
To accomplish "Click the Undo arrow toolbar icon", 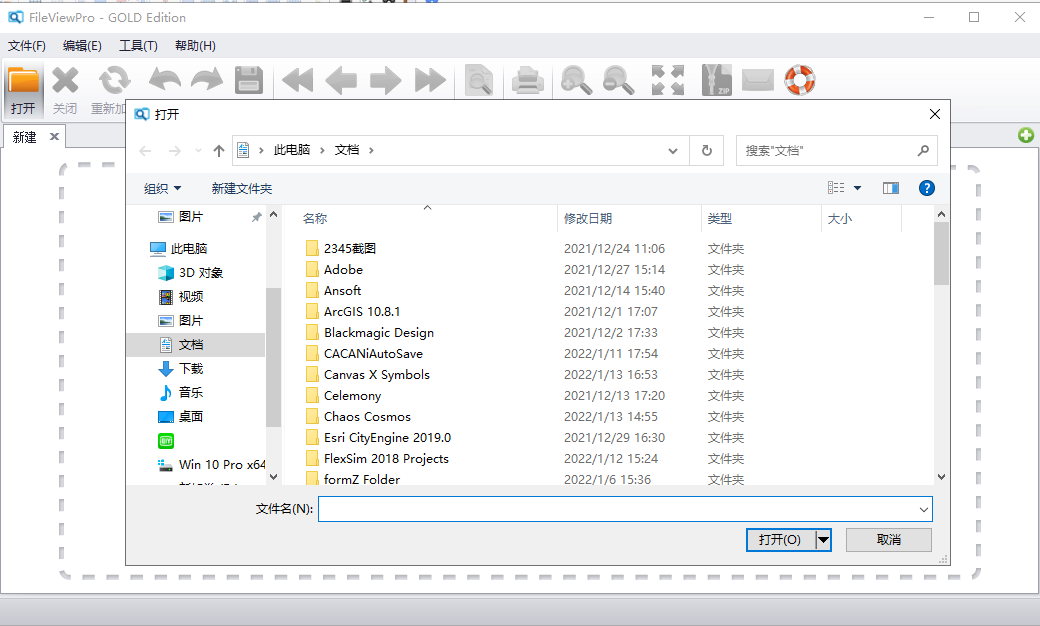I will (x=164, y=80).
